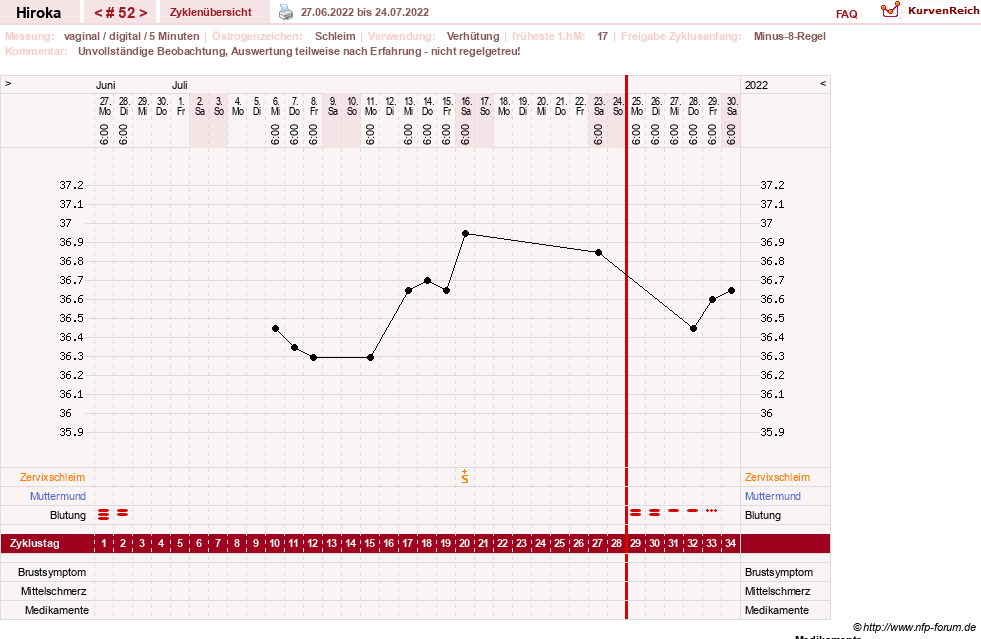
Task: Click the Verhütung usage value
Action: pos(473,36)
